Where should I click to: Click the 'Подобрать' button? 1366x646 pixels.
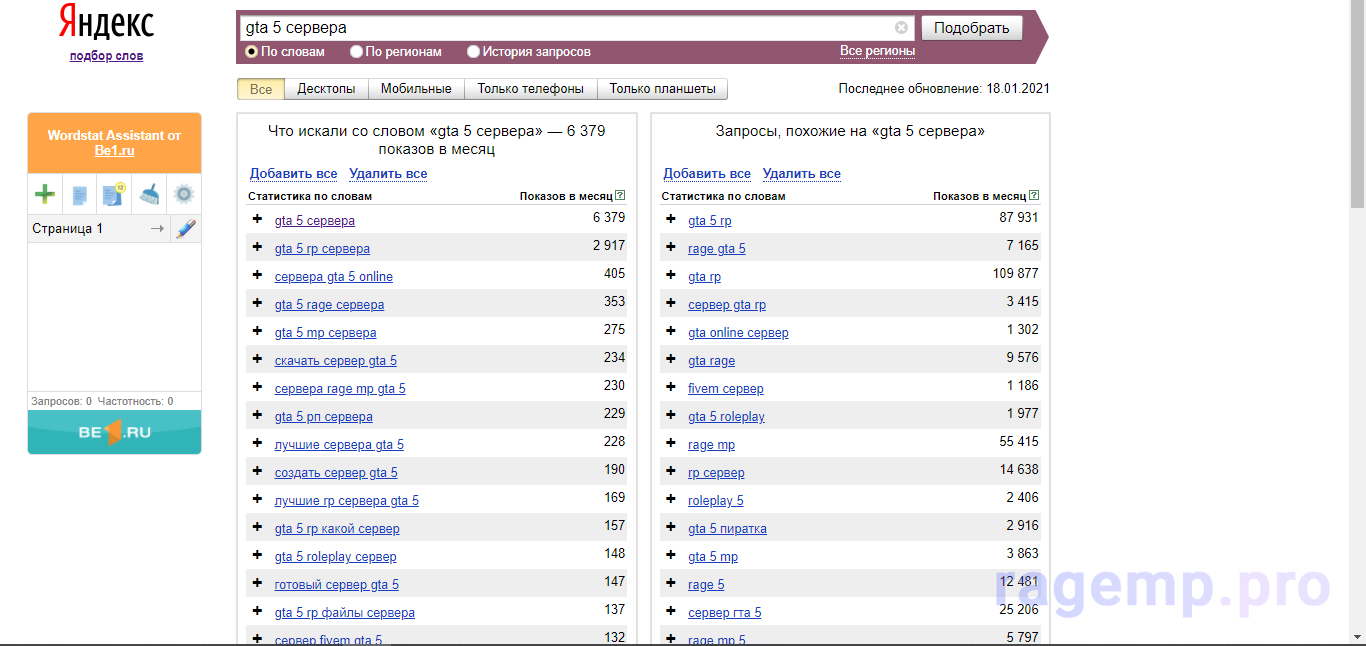coord(971,28)
